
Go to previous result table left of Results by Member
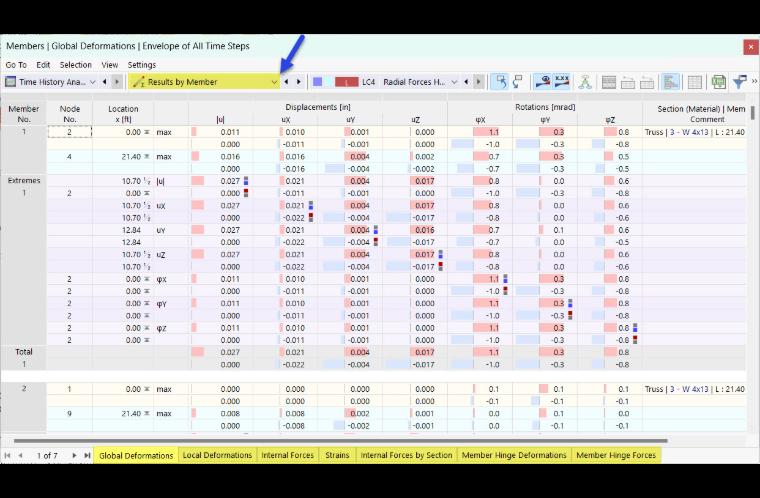click(x=286, y=82)
